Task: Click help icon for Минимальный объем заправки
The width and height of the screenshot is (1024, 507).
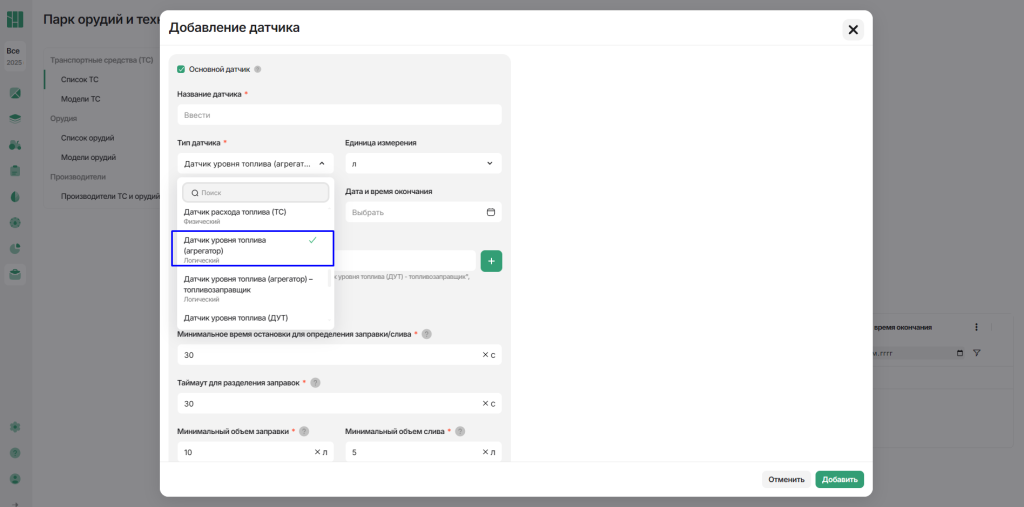Action: [304, 432]
